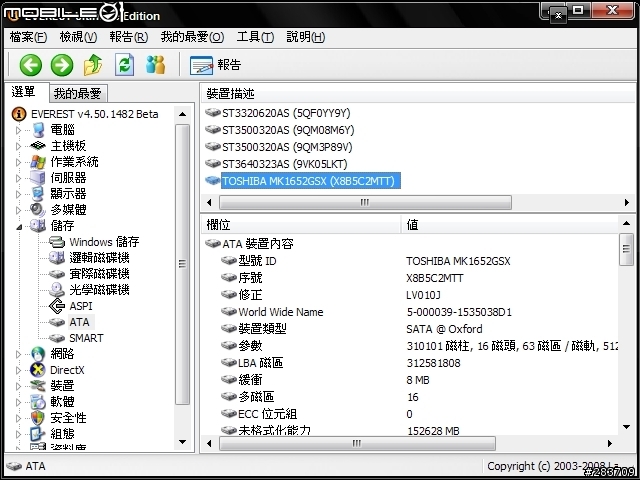Select the 主機板 motherboard icon
Viewport: 640px width, 480px height.
coord(38,145)
